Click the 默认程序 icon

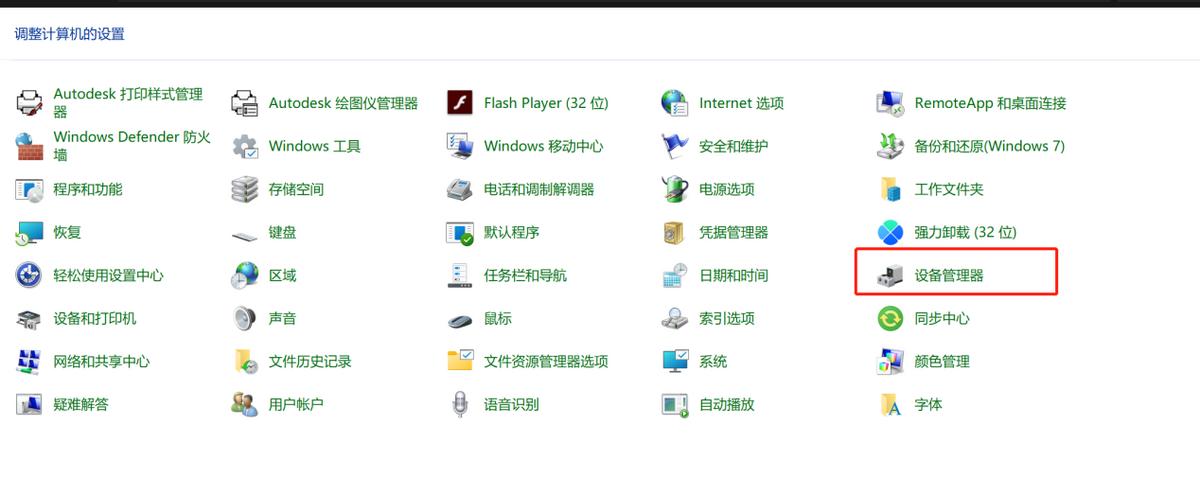click(x=460, y=232)
